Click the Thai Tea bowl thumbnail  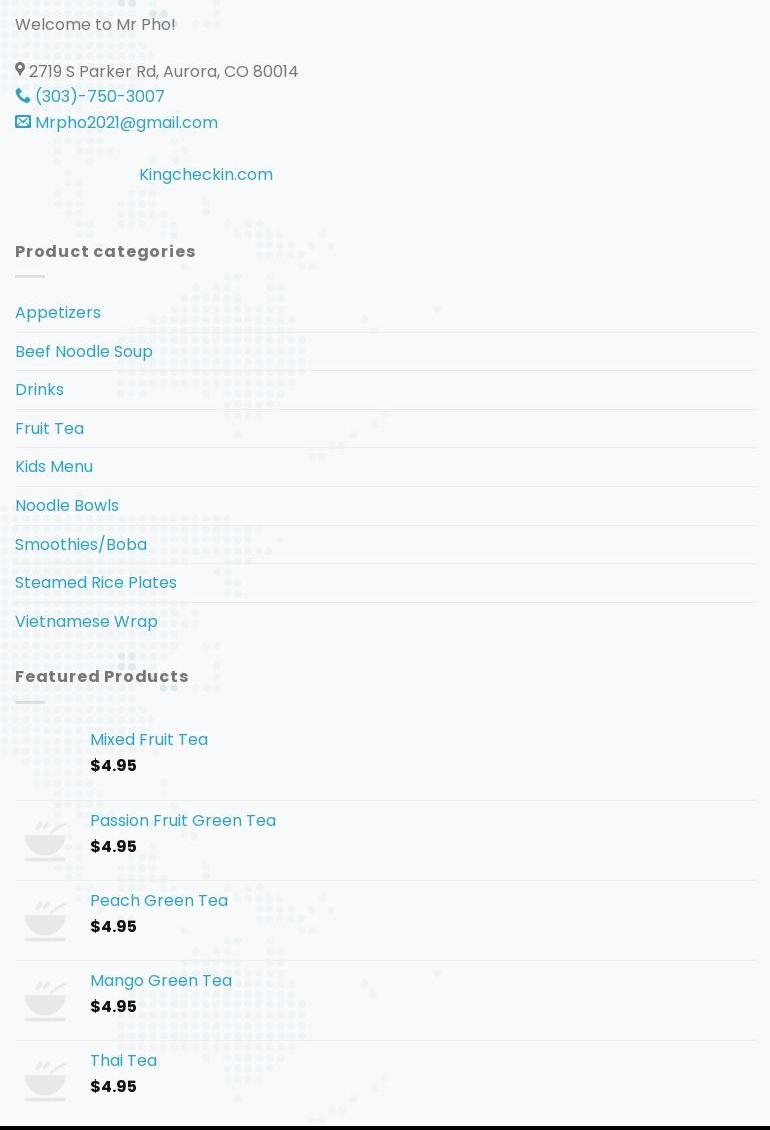tap(45, 1080)
